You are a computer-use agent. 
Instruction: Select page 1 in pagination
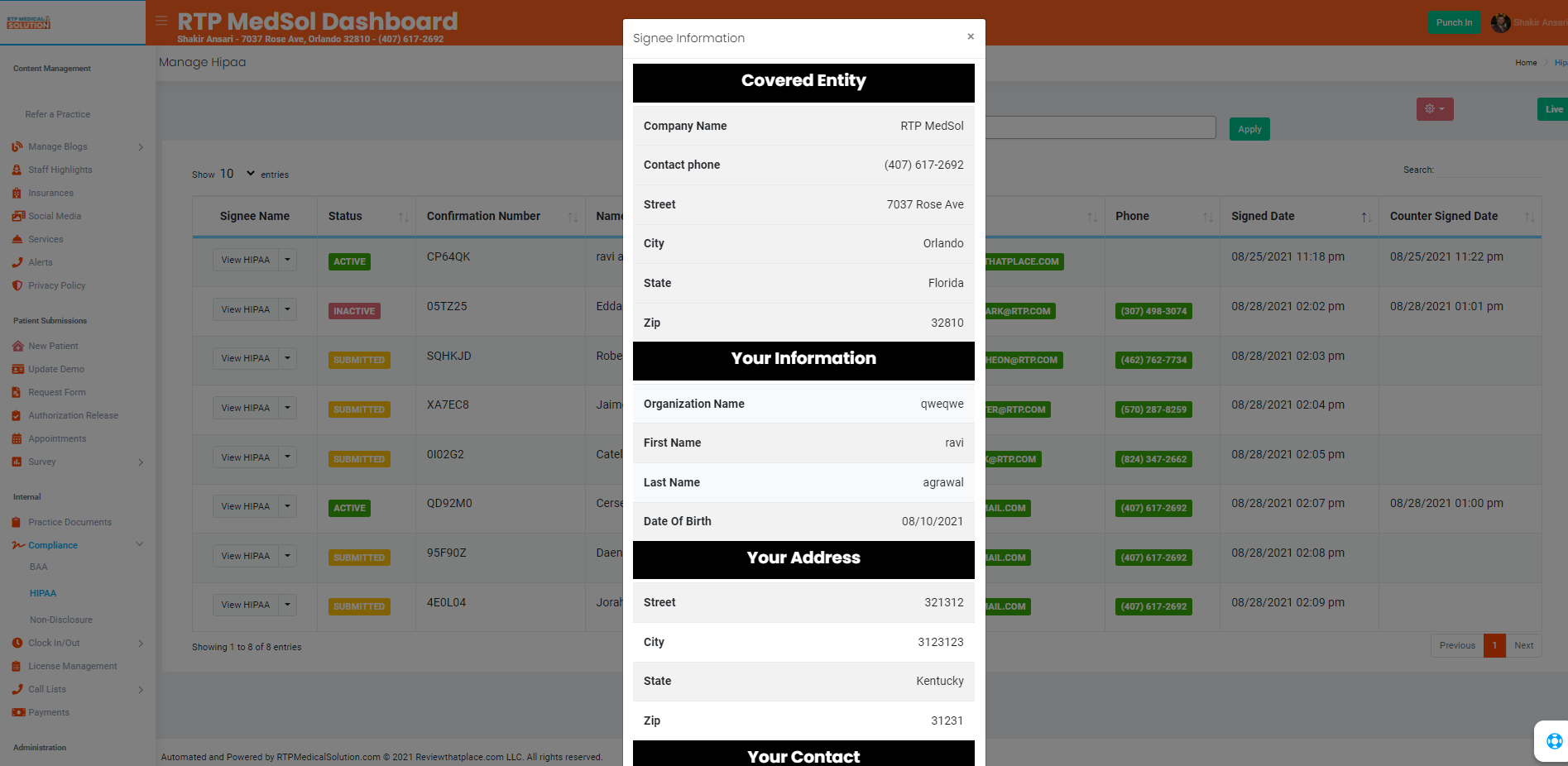point(1494,645)
